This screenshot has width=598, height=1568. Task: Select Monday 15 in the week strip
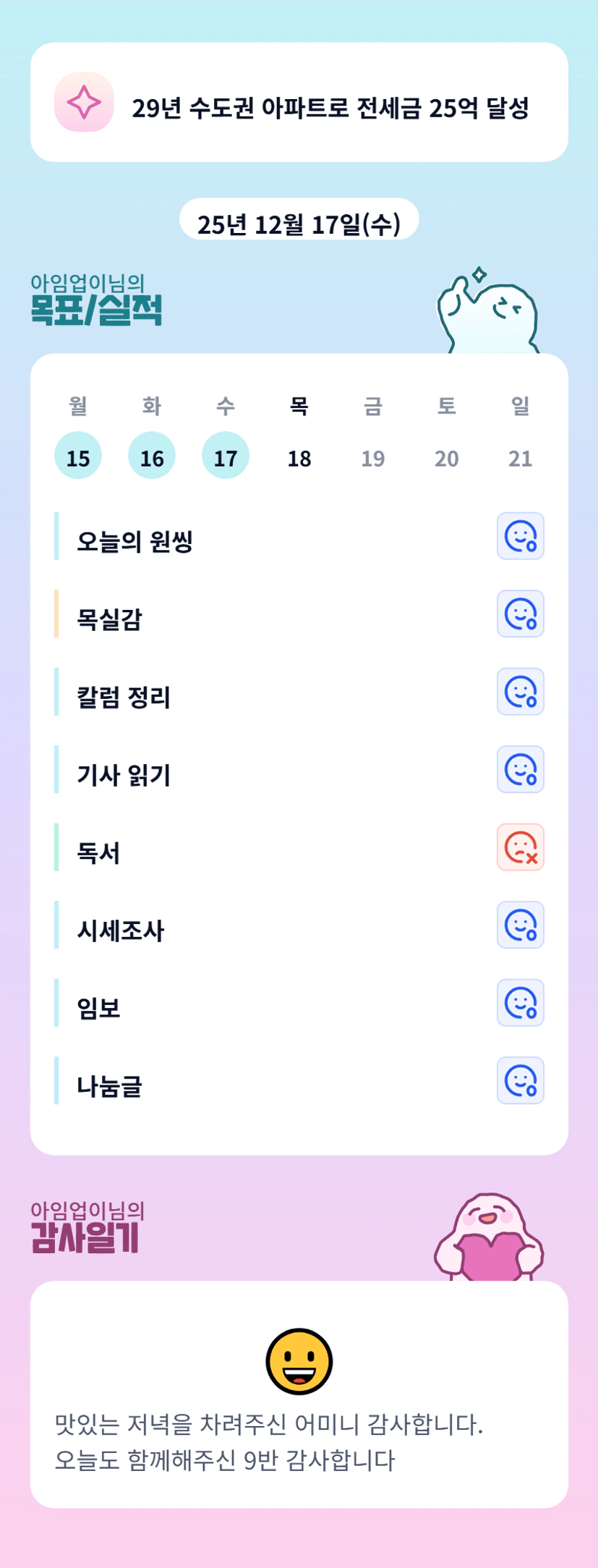click(x=78, y=456)
